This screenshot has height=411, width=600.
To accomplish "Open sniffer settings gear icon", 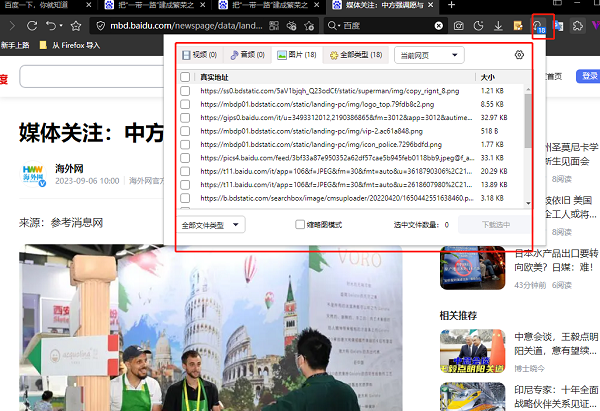I will 519,55.
